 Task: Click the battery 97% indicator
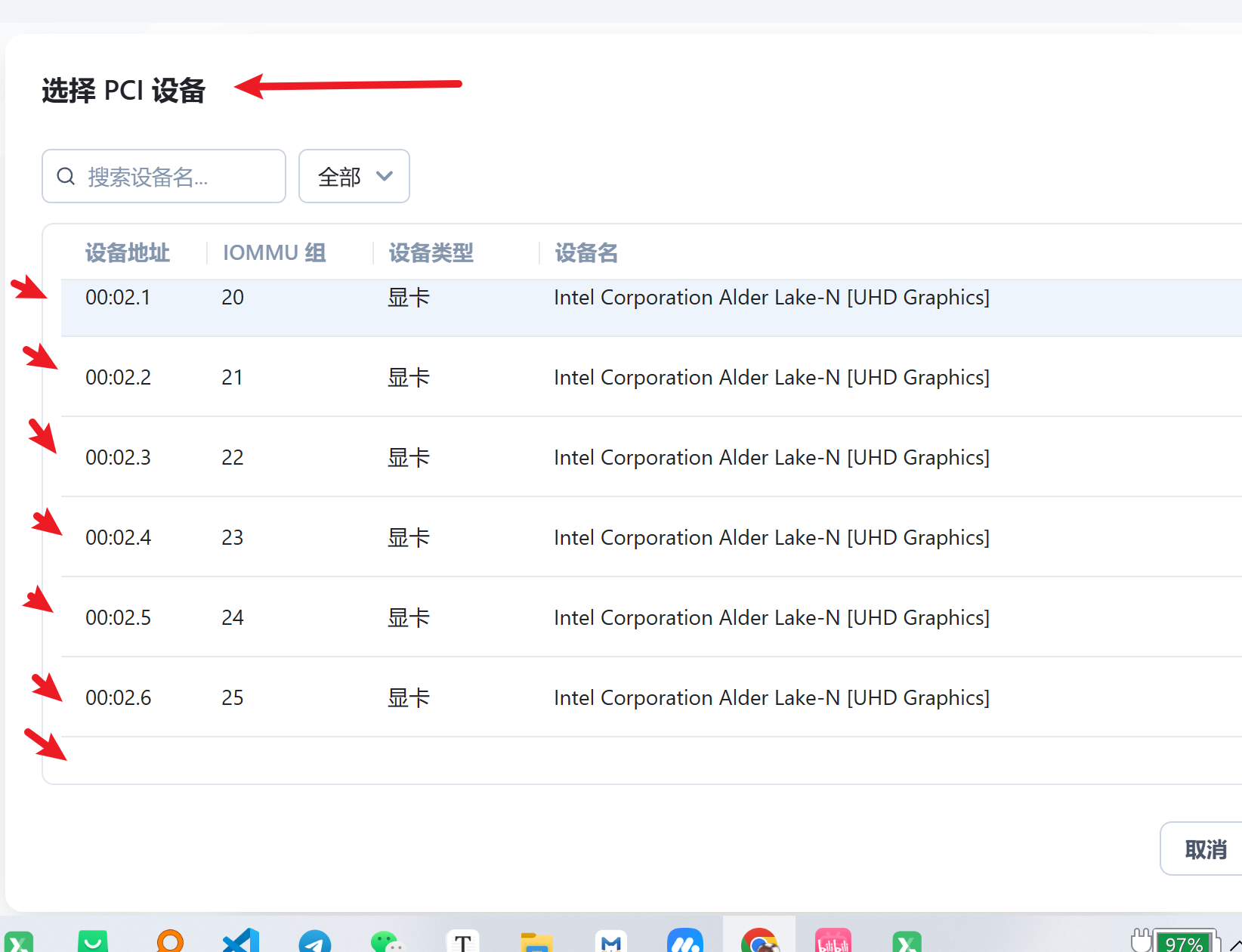1183,942
